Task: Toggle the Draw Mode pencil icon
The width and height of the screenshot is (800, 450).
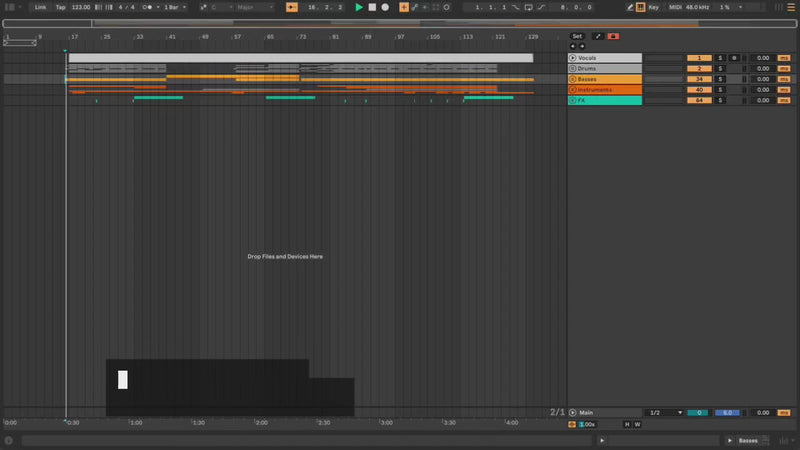Action: pos(642,7)
